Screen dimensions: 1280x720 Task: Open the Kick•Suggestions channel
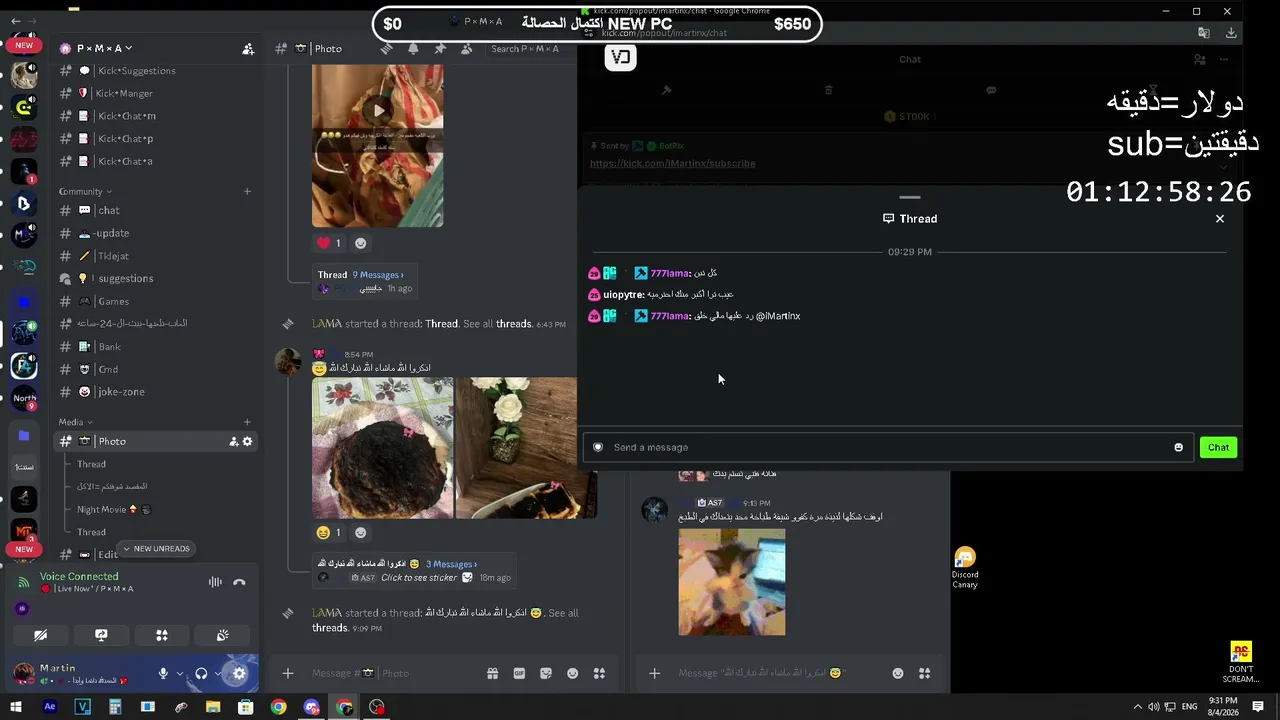(155, 71)
